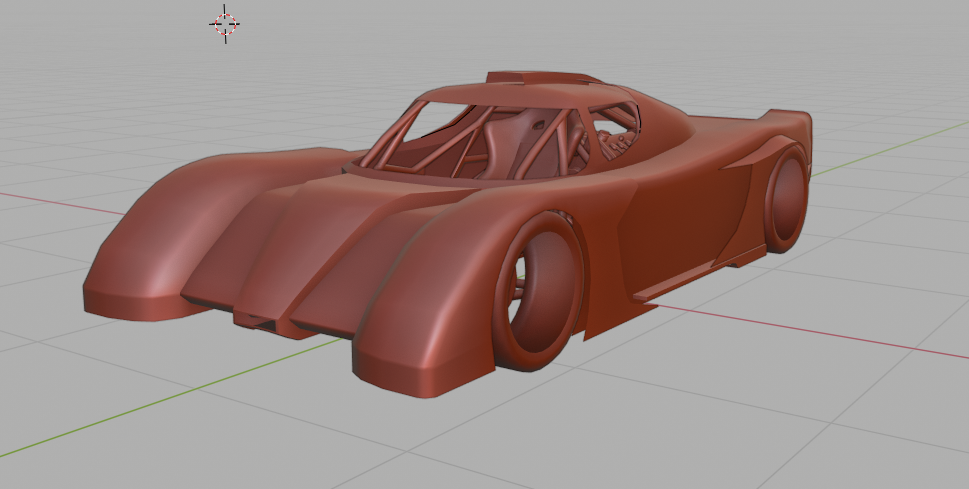This screenshot has height=489, width=969.
Task: Select the side skirt under the door
Action: (x=698, y=273)
